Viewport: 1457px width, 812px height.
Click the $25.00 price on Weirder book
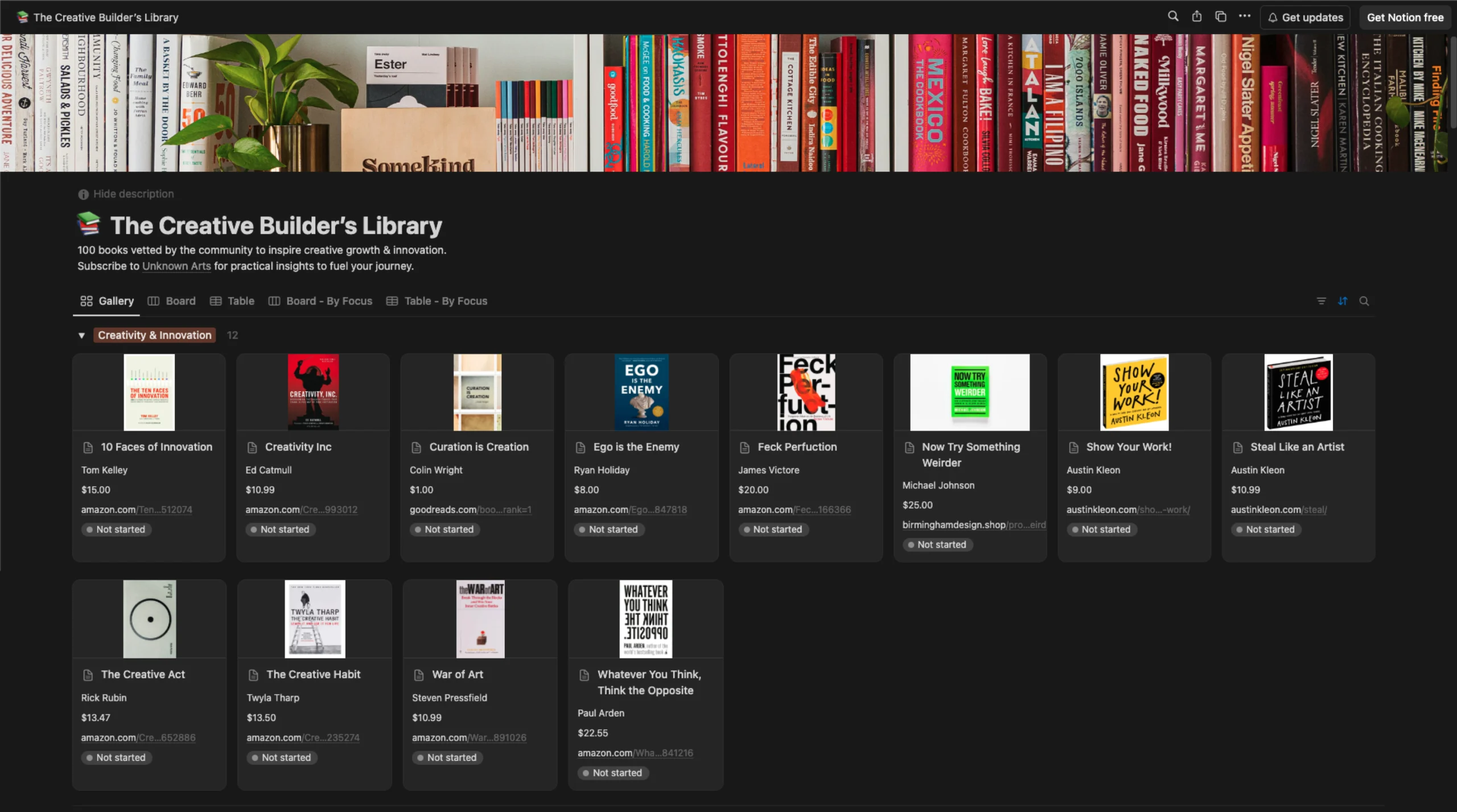tap(917, 505)
